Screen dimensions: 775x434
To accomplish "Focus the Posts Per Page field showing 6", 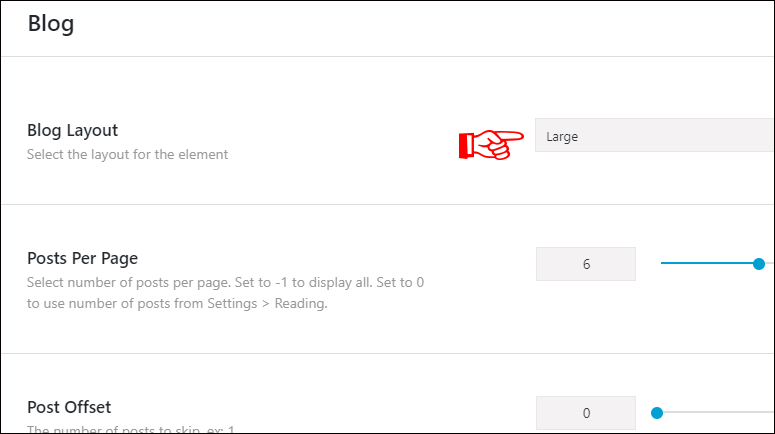I will (x=586, y=264).
